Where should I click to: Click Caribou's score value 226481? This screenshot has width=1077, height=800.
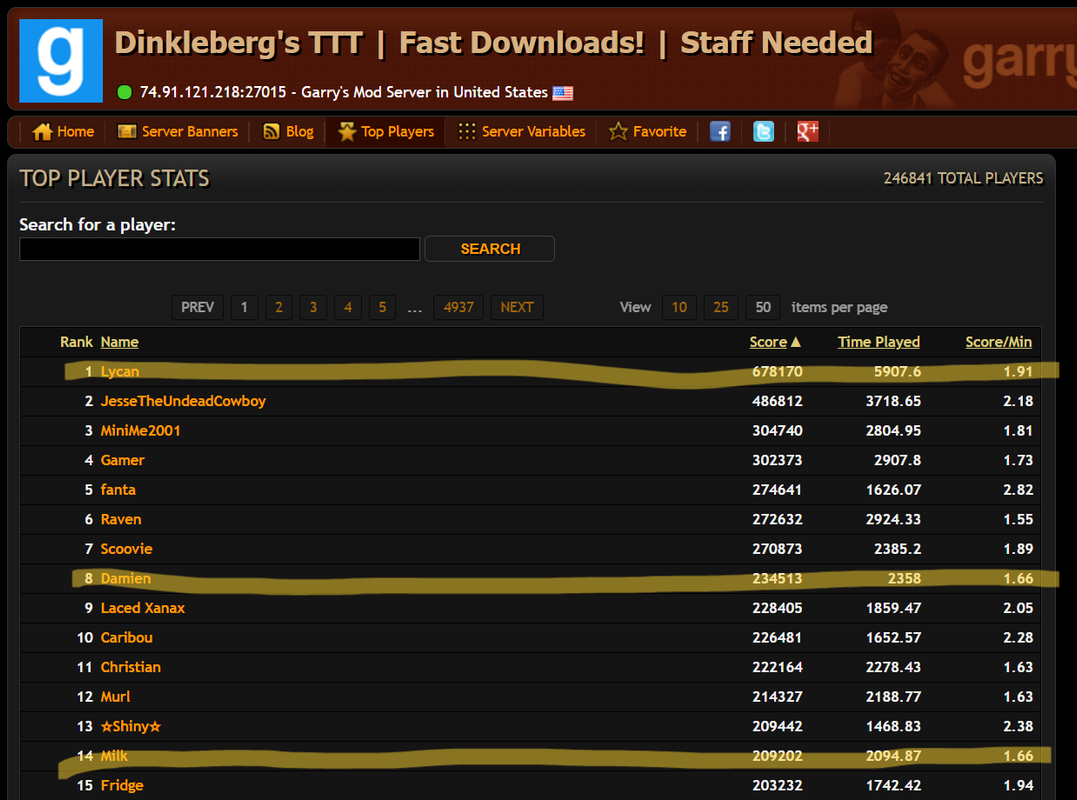tap(776, 637)
